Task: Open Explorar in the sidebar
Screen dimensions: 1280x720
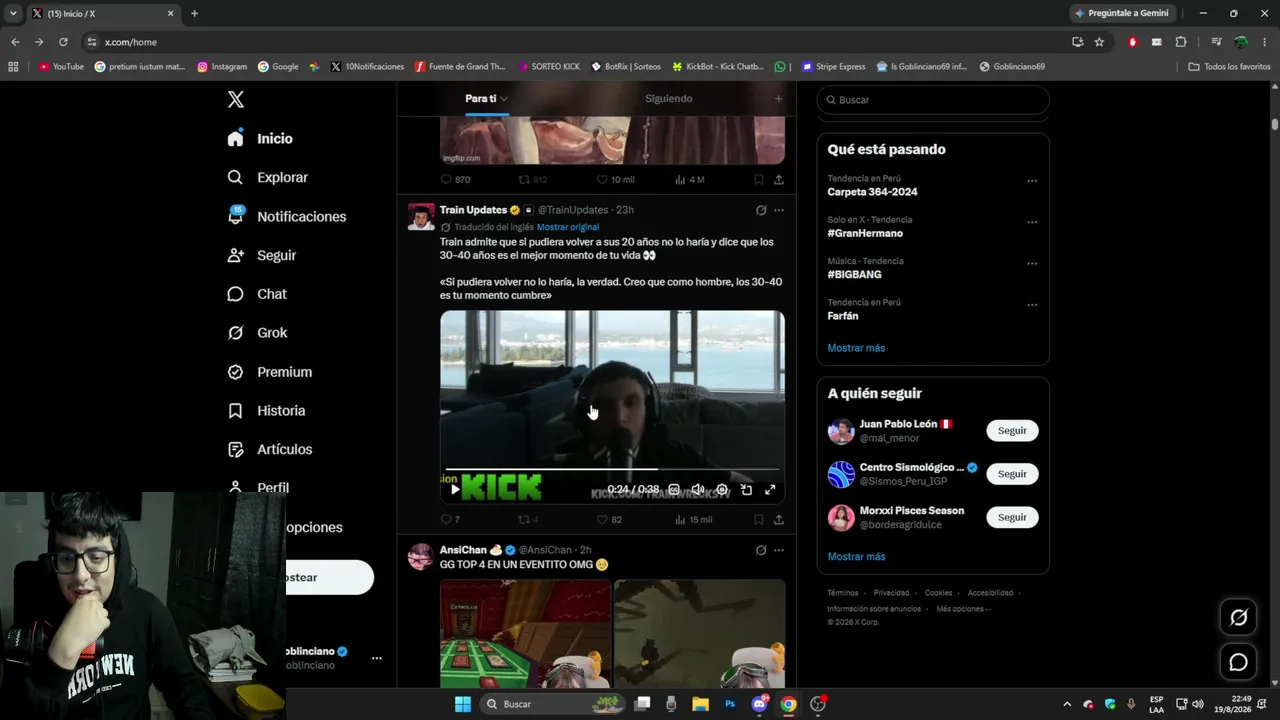Action: 267,177
